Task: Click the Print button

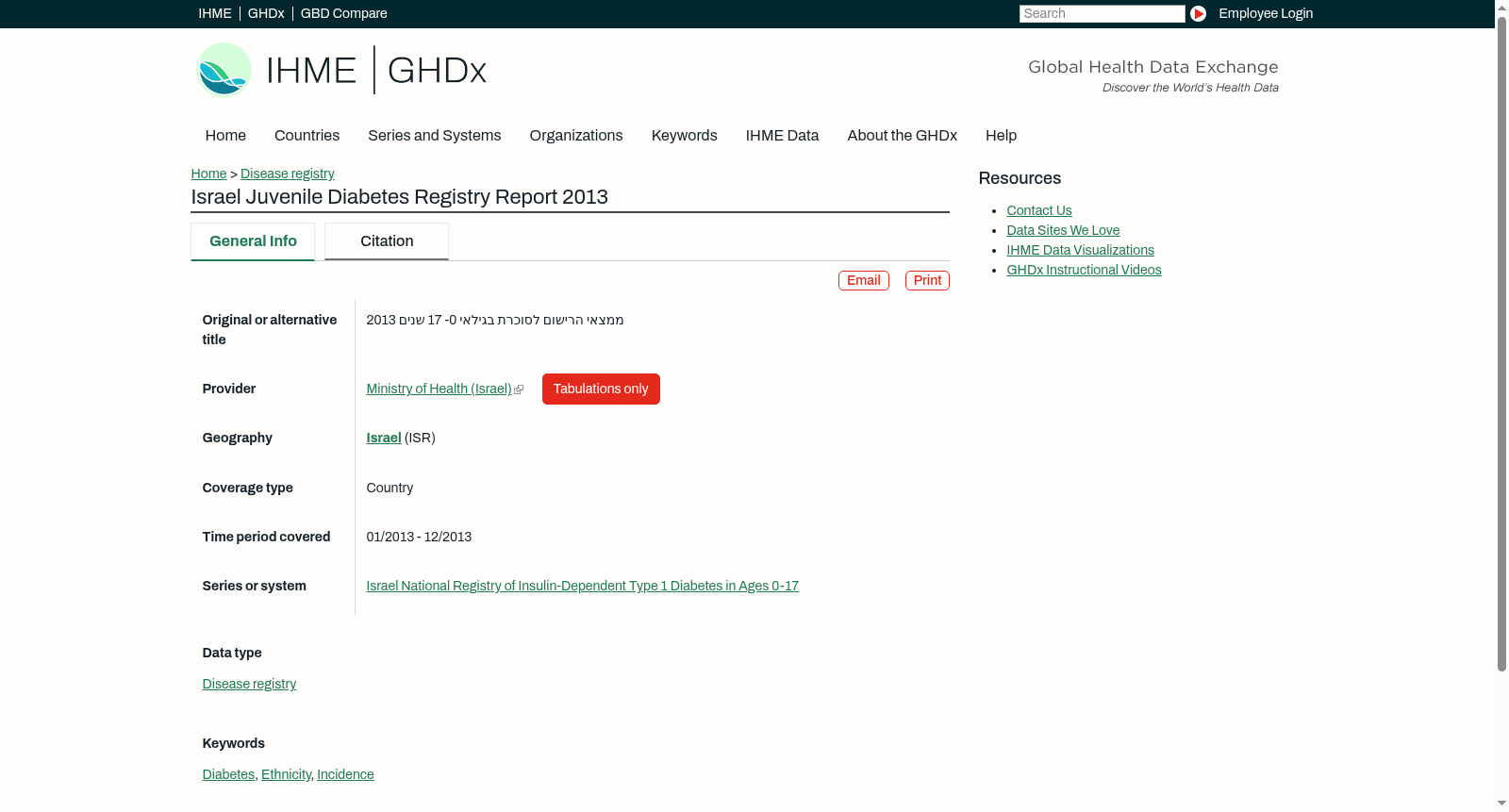Action: (x=927, y=280)
